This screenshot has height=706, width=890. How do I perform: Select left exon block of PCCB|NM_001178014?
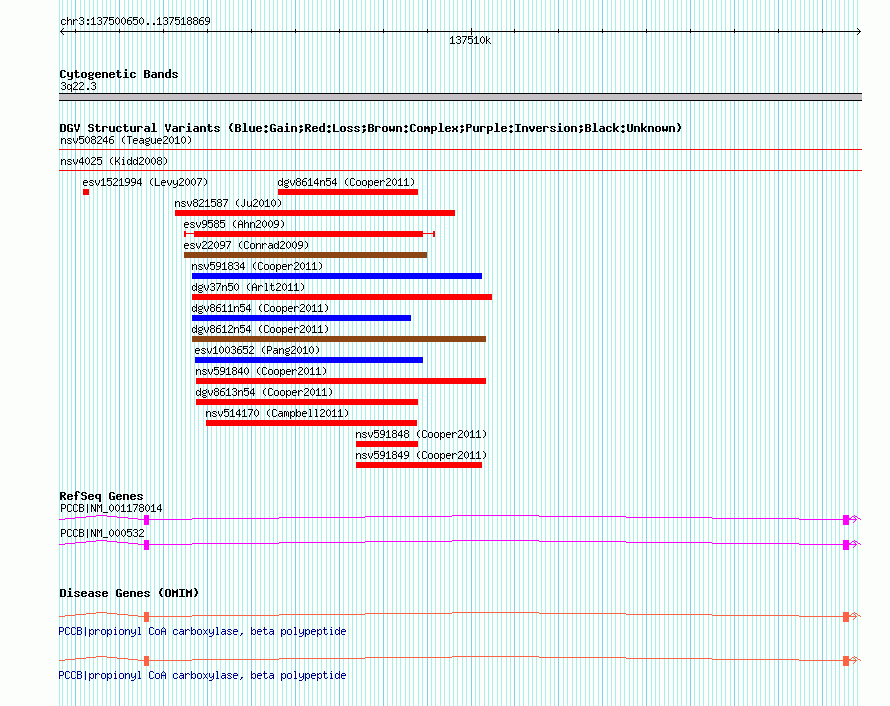point(146,520)
